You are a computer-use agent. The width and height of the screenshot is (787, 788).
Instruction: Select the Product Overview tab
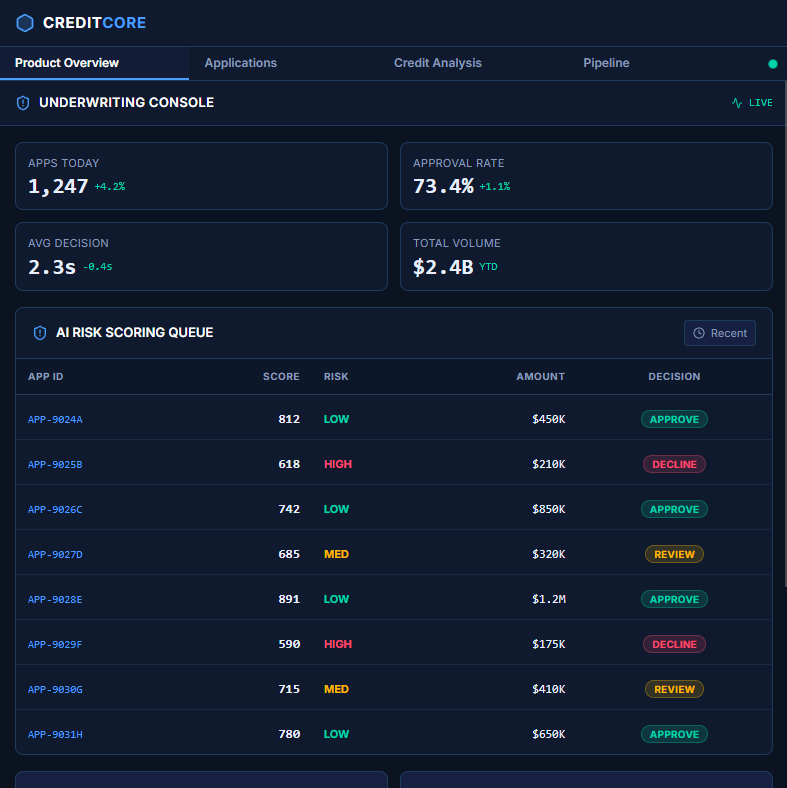[x=67, y=63]
